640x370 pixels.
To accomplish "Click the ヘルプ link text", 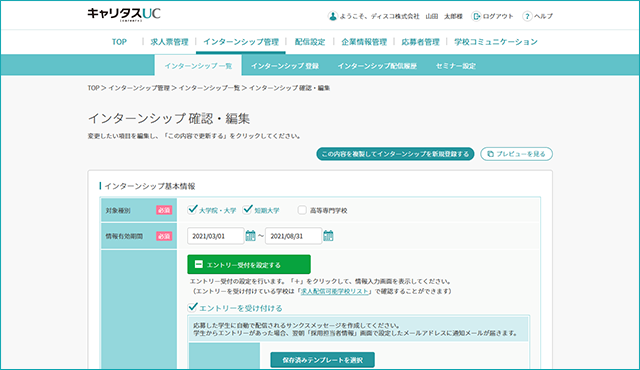I will pyautogui.click(x=544, y=16).
